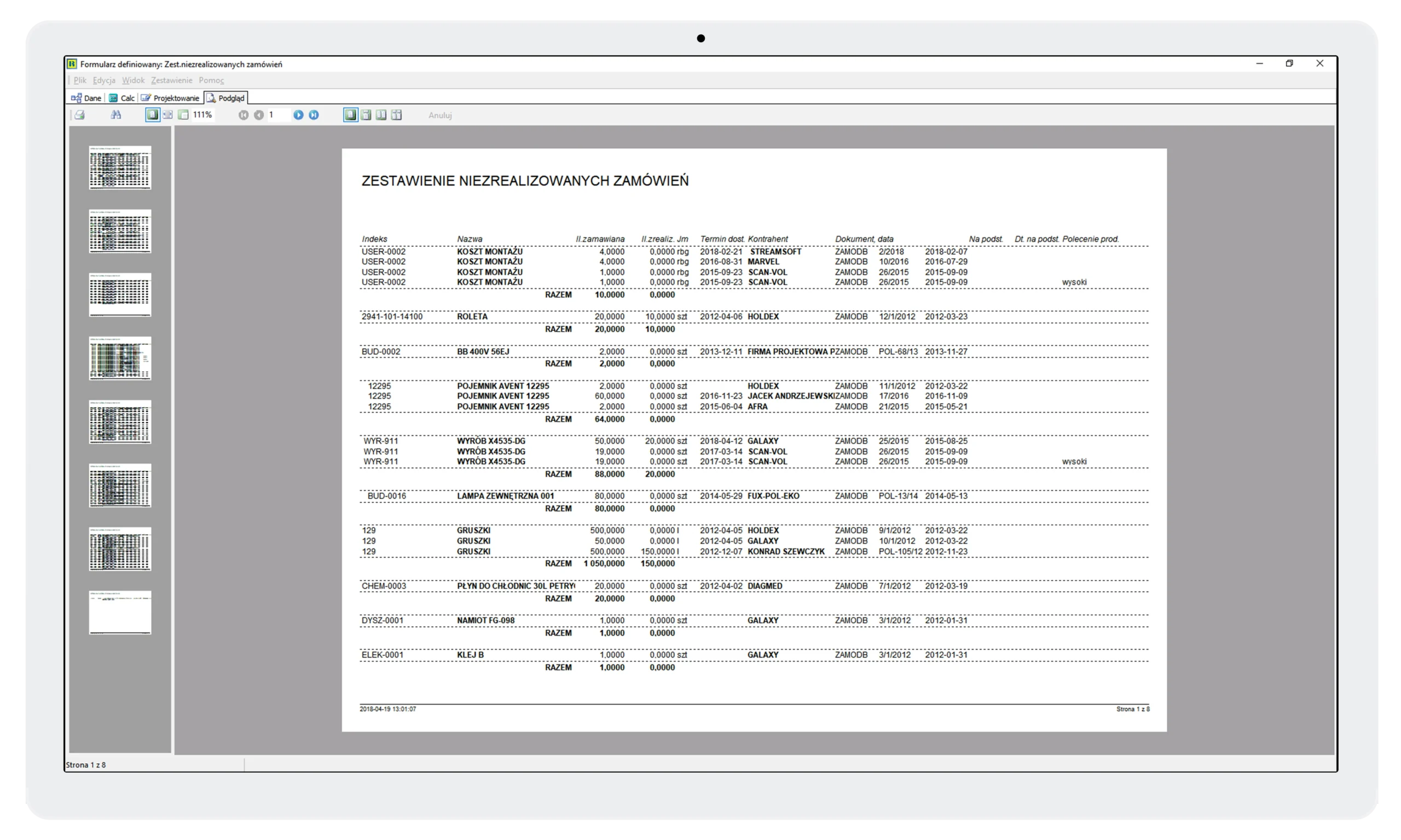Click the print icon in toolbar
The height and width of the screenshot is (840, 1401).
(x=80, y=115)
